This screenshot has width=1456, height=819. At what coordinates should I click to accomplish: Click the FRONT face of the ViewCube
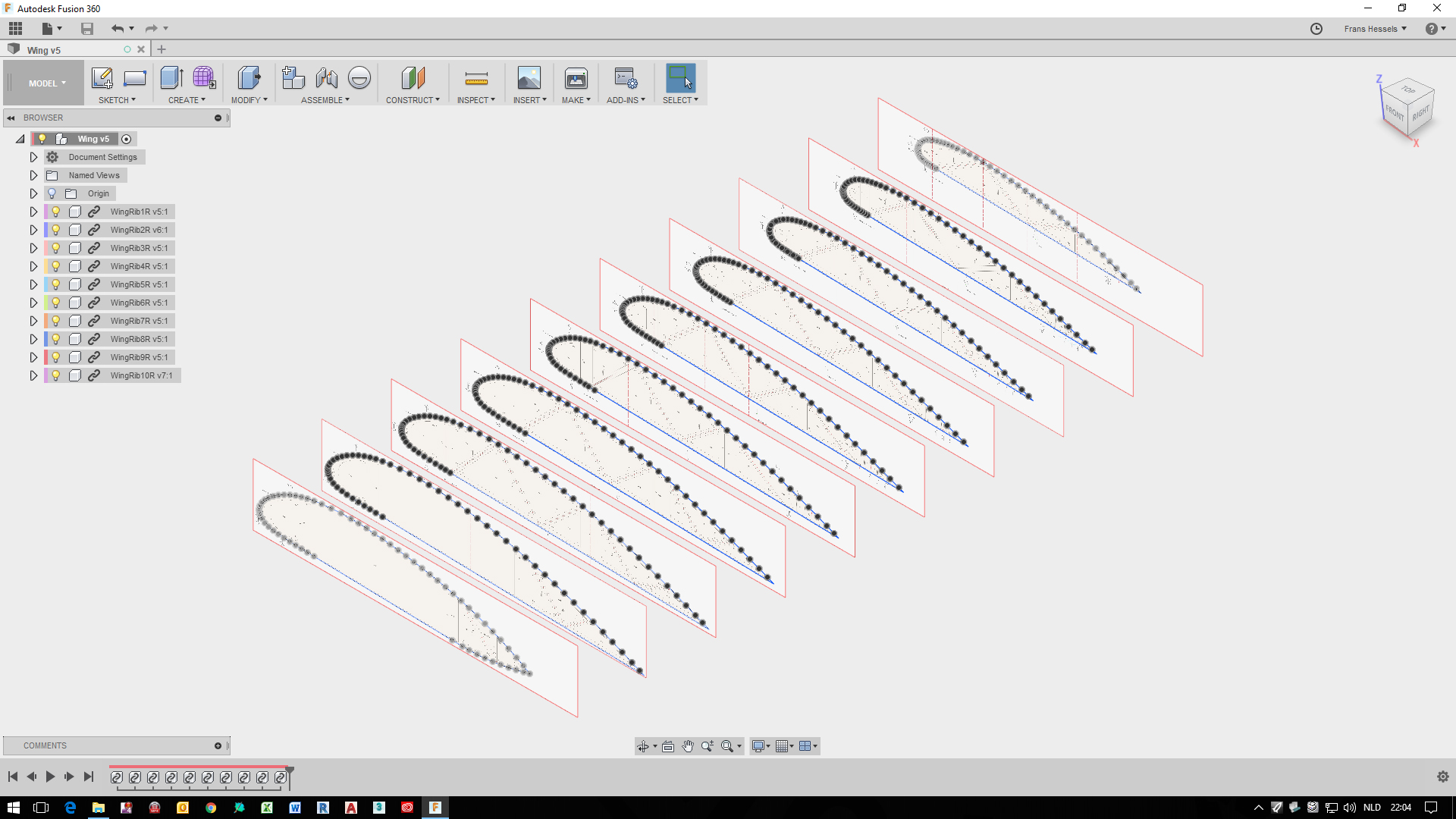[1394, 111]
